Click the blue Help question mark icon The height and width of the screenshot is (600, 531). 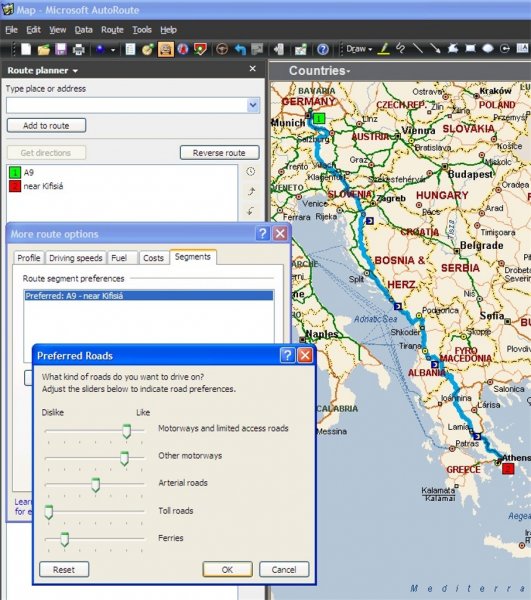click(323, 49)
